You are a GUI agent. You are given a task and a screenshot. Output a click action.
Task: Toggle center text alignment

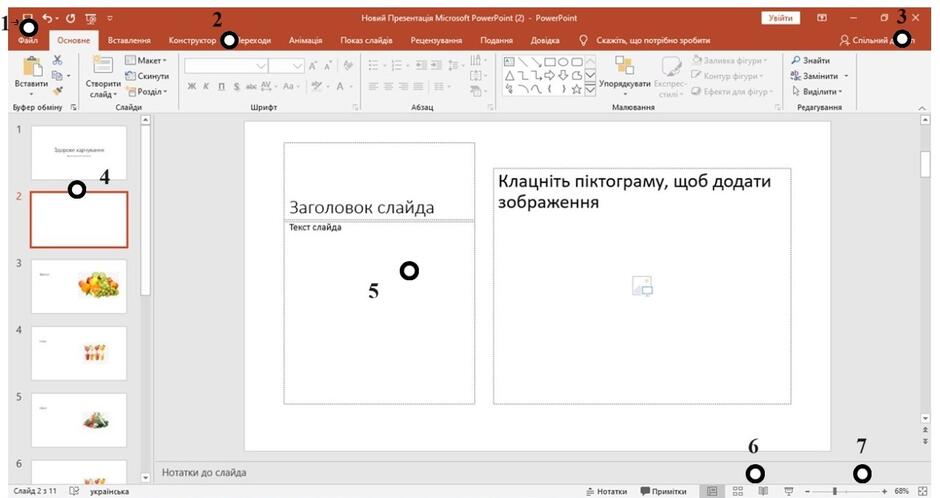(x=388, y=86)
